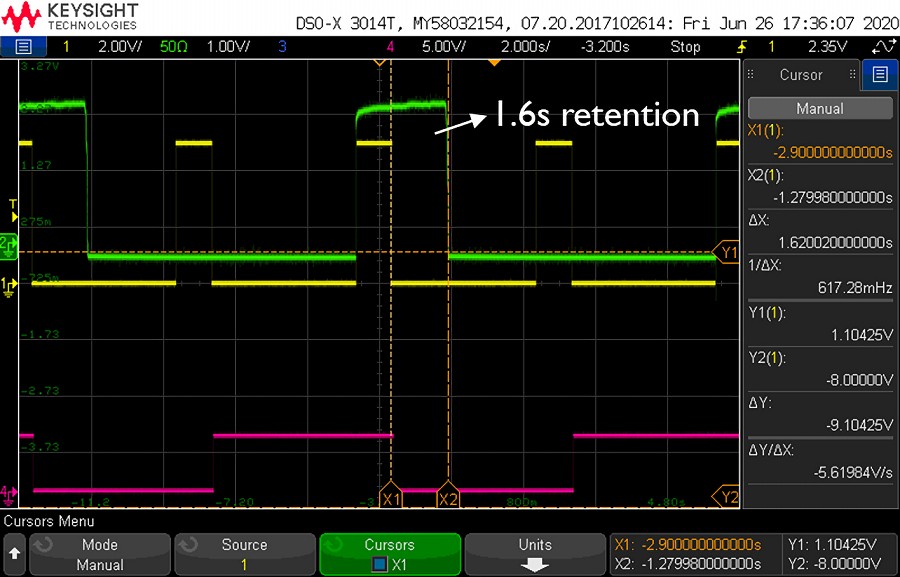Click the trigger rising-edge icon
This screenshot has width=900, height=577.
tap(741, 47)
